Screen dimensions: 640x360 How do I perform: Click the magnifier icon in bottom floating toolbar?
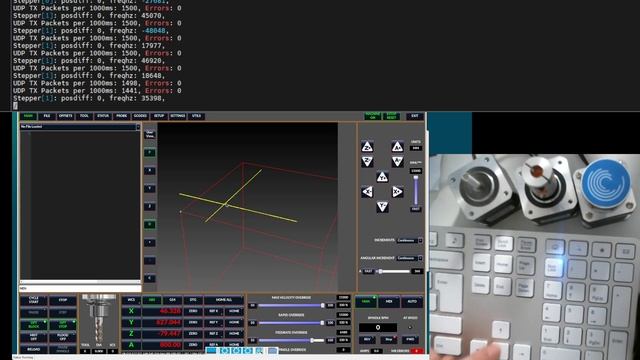259,351
